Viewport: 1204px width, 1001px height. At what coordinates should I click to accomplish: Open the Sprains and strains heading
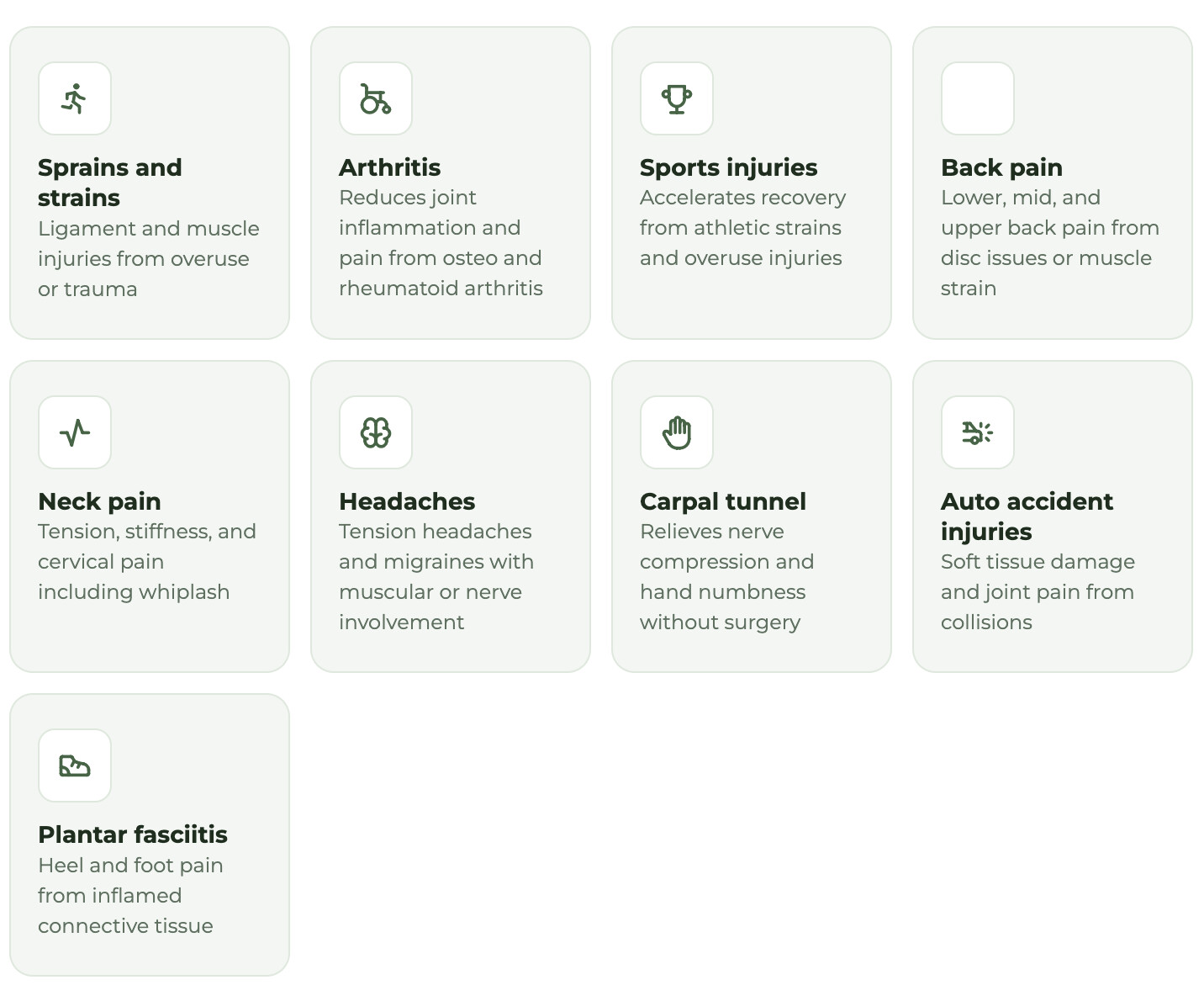tap(110, 183)
